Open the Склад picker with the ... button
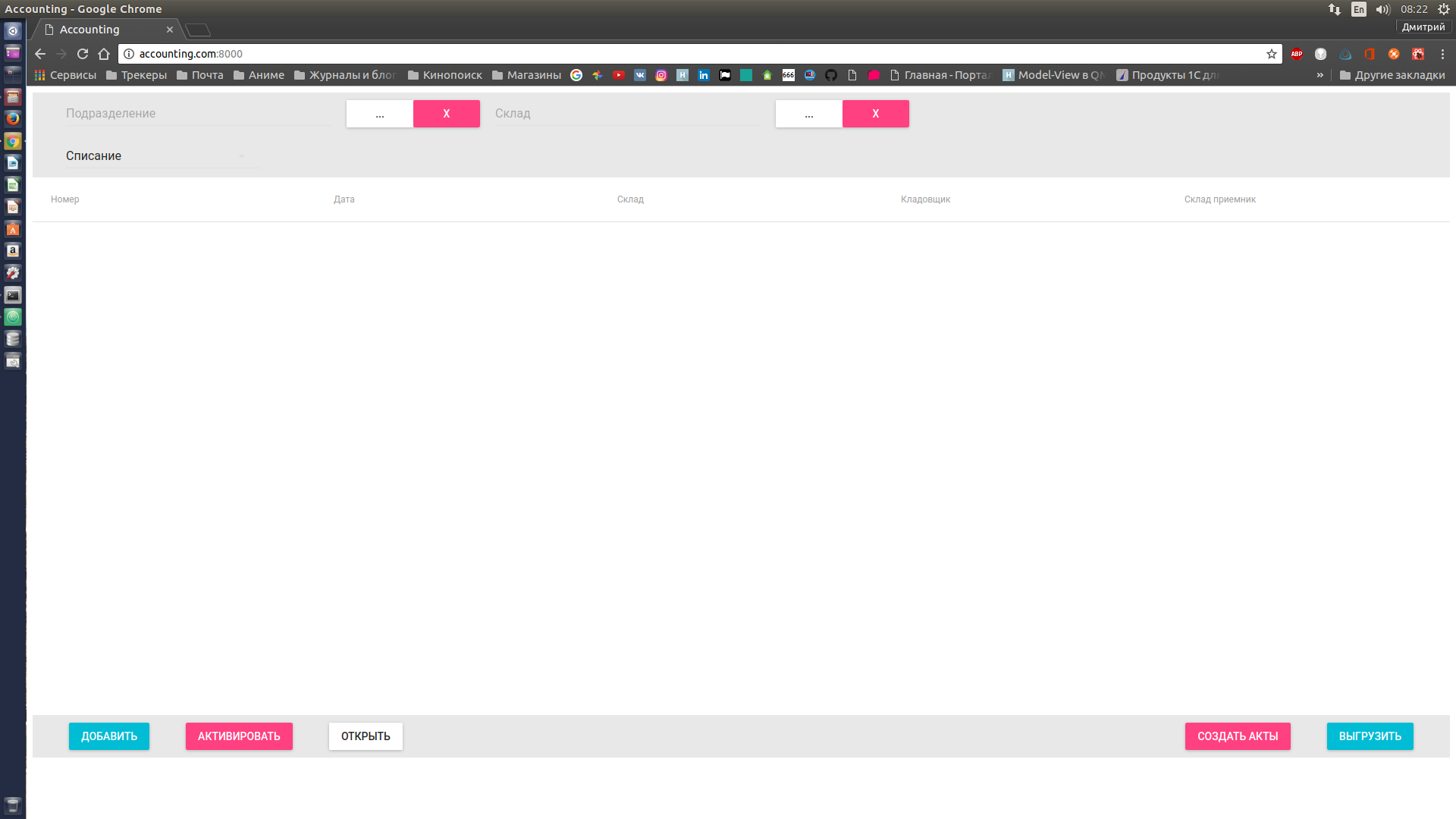 pos(808,114)
